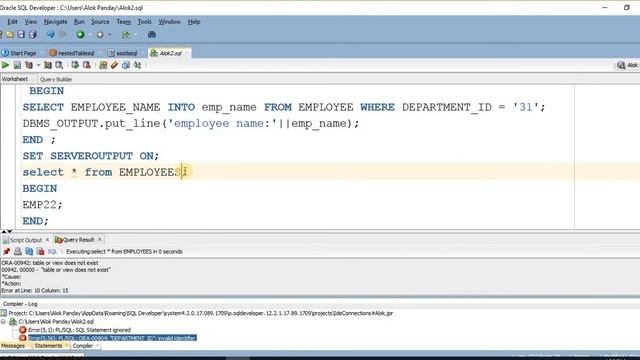Viewport: 640px width, 360px height.
Task: Click the Run Script icon in worksheet toolbar
Action: pos(17,65)
